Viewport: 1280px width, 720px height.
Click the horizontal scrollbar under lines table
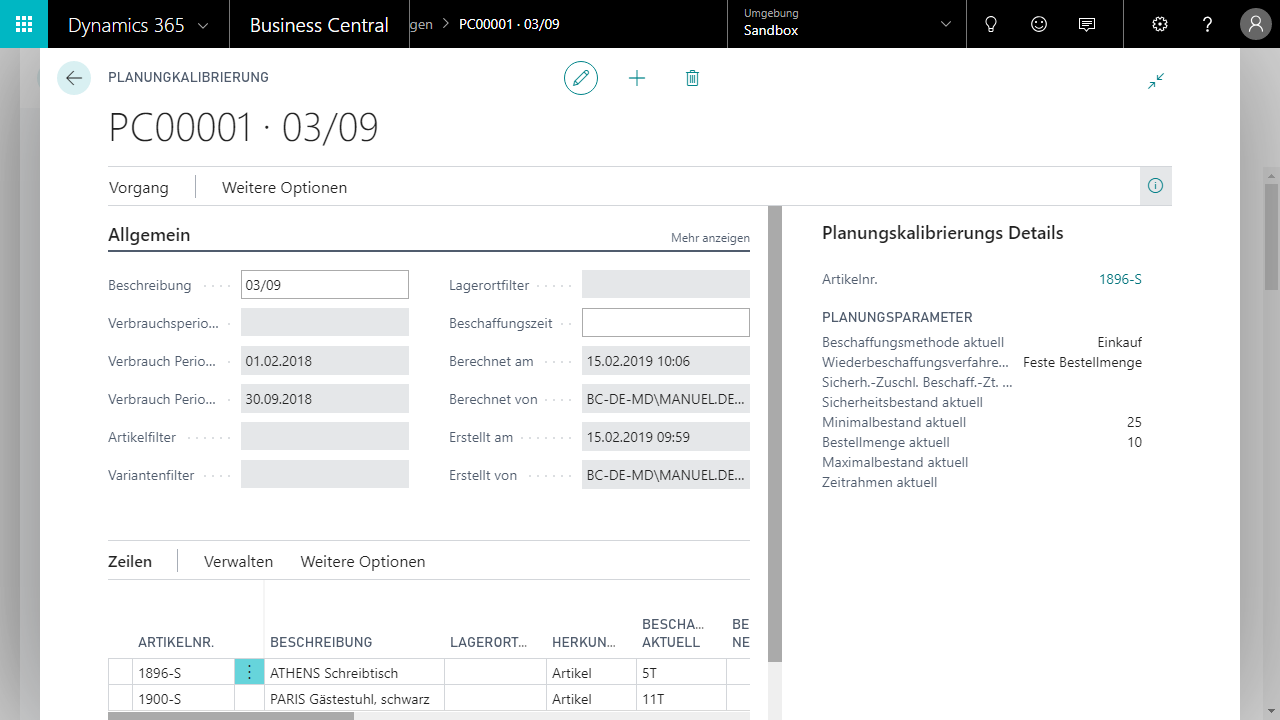click(231, 716)
